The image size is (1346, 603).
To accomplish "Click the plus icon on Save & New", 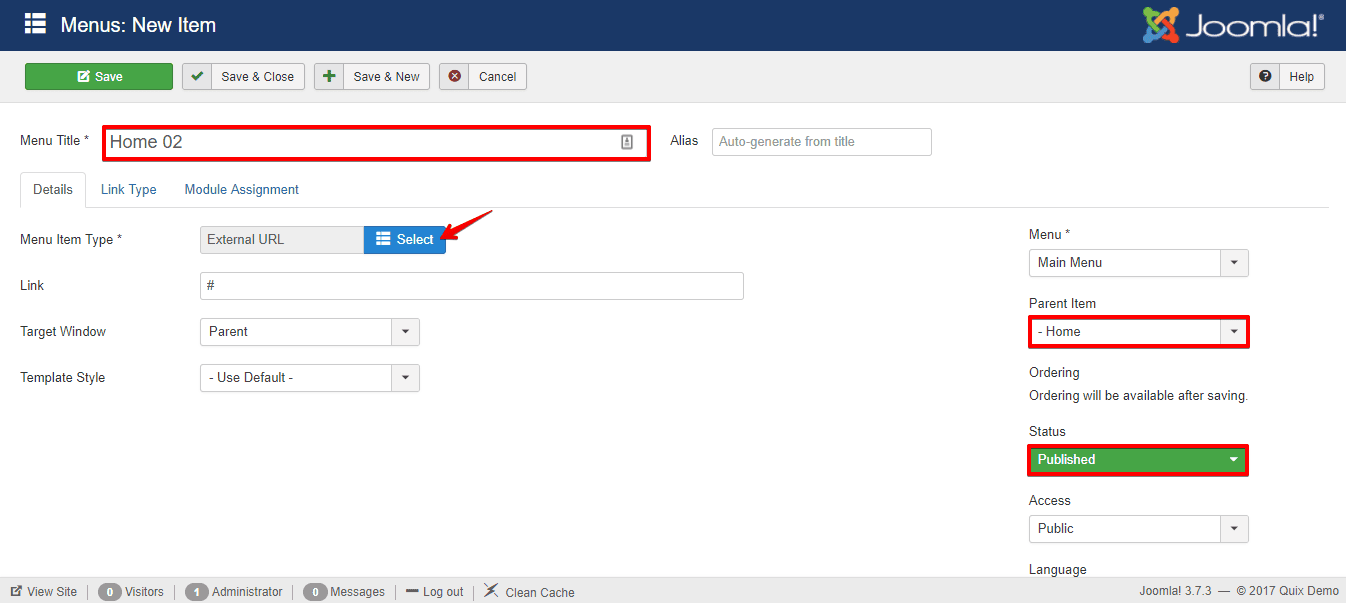I will pos(330,76).
